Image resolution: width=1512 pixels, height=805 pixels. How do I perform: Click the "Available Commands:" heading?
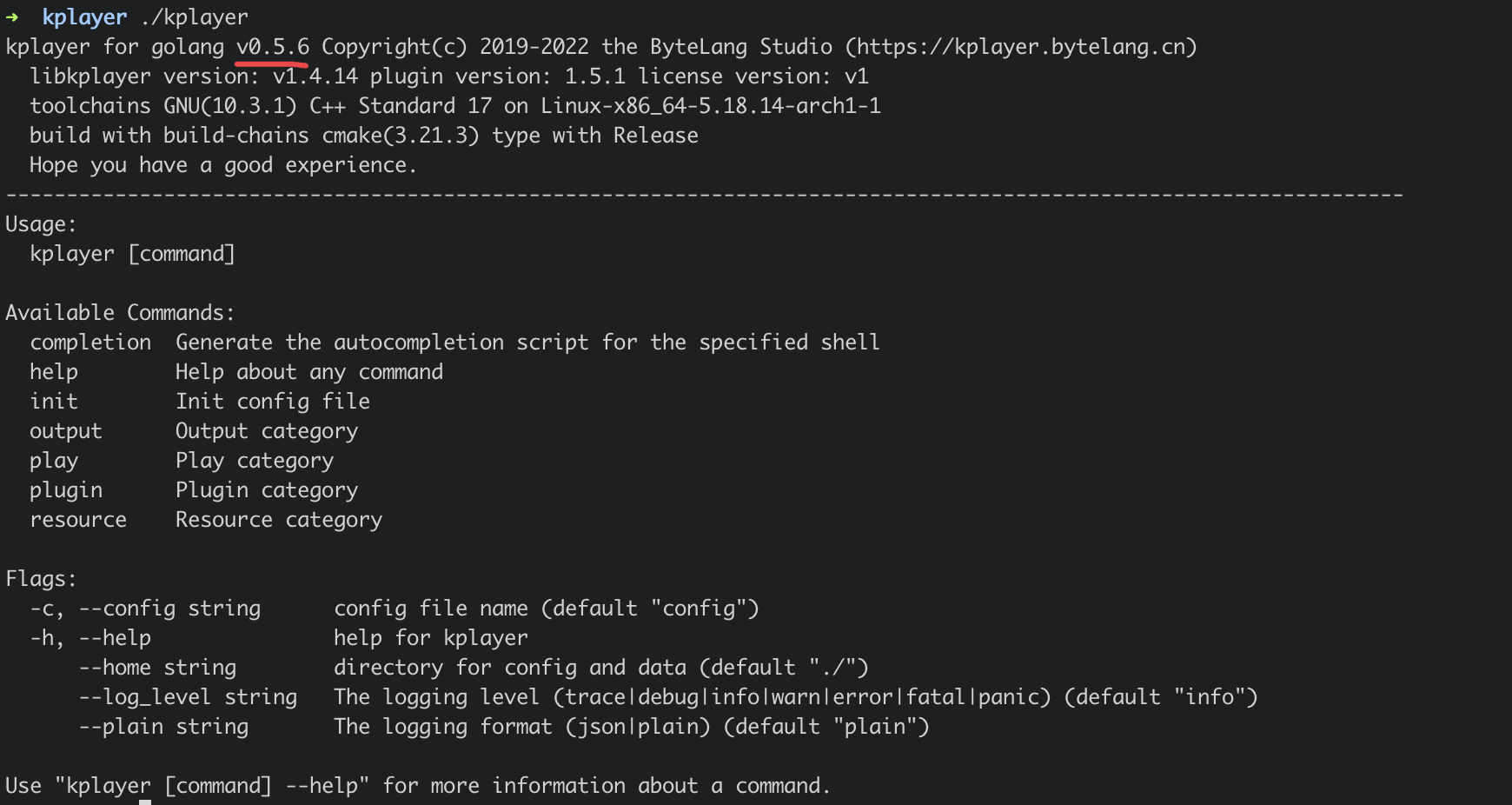point(120,313)
